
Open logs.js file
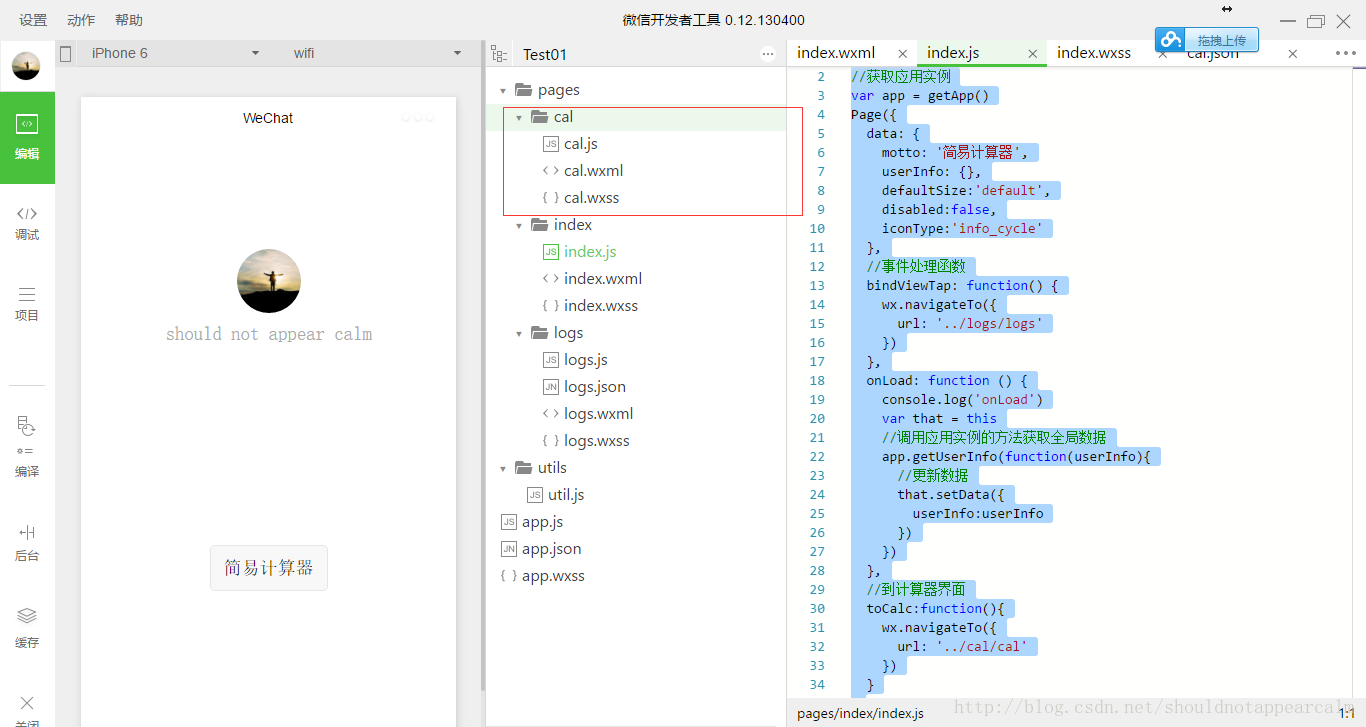tap(586, 360)
